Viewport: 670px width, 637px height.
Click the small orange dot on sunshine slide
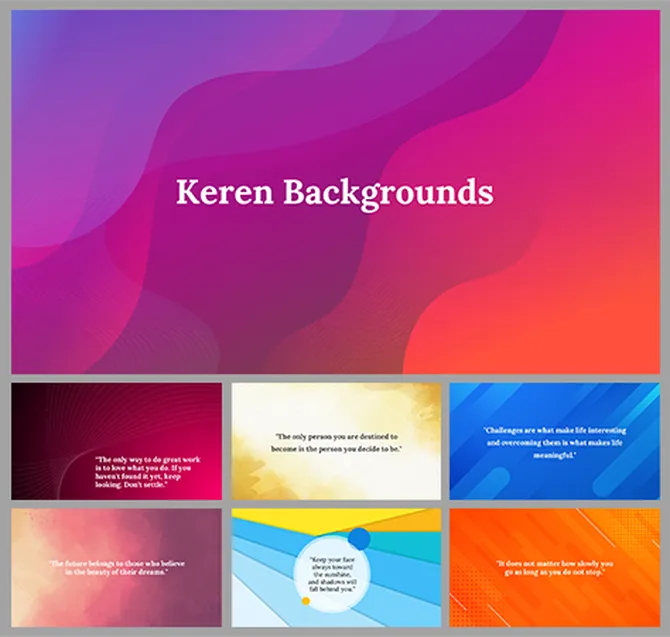click(x=305, y=601)
